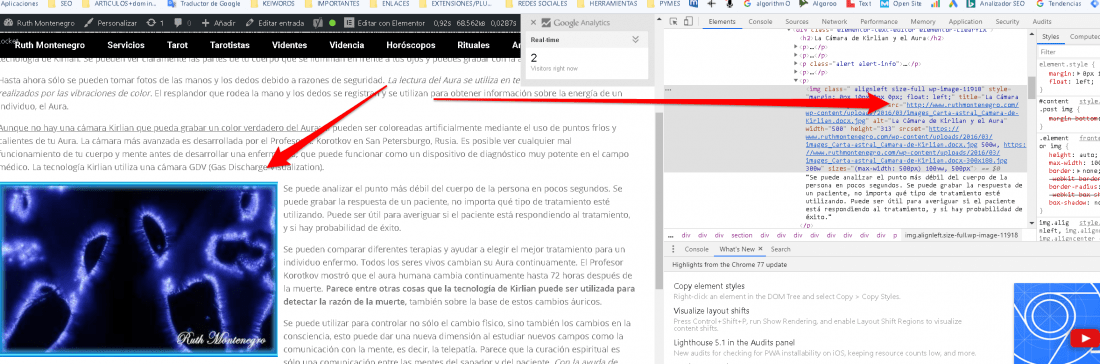Click the Elements panel vertical scrollbar
The width and height of the screenshot is (1100, 364).
pyautogui.click(x=1032, y=88)
